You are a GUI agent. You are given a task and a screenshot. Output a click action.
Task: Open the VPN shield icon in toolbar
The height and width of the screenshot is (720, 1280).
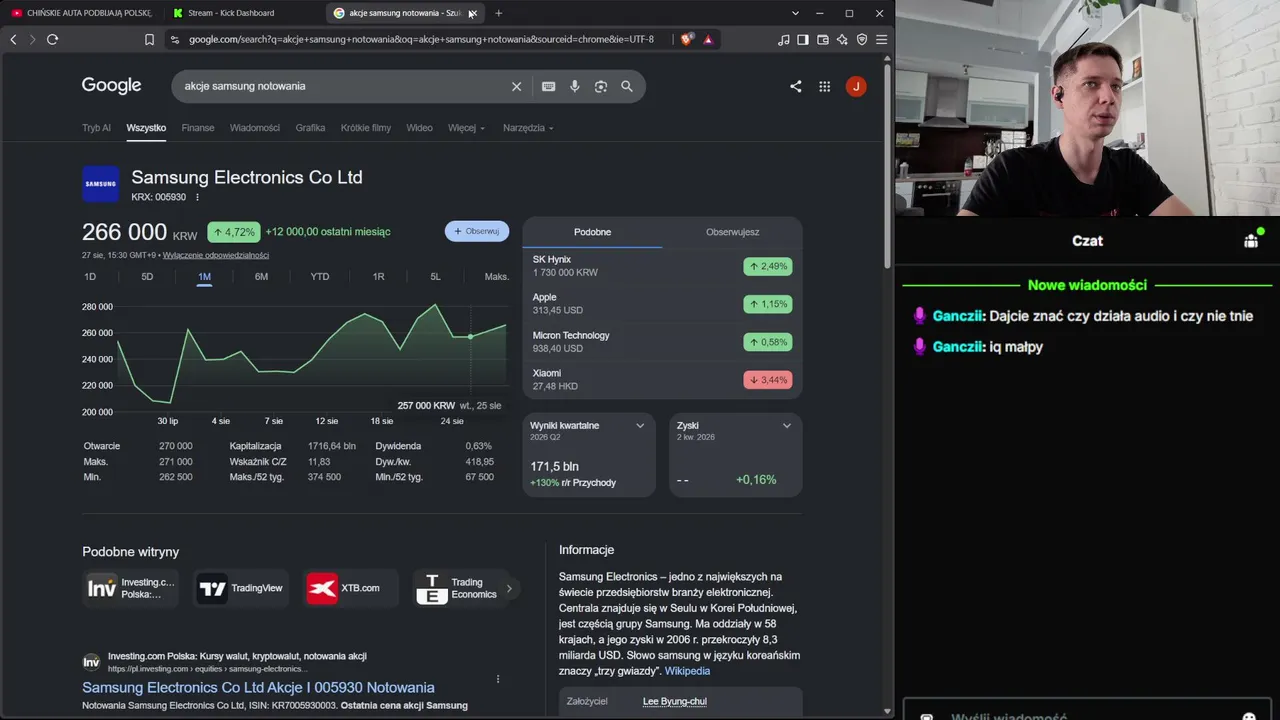coord(862,39)
